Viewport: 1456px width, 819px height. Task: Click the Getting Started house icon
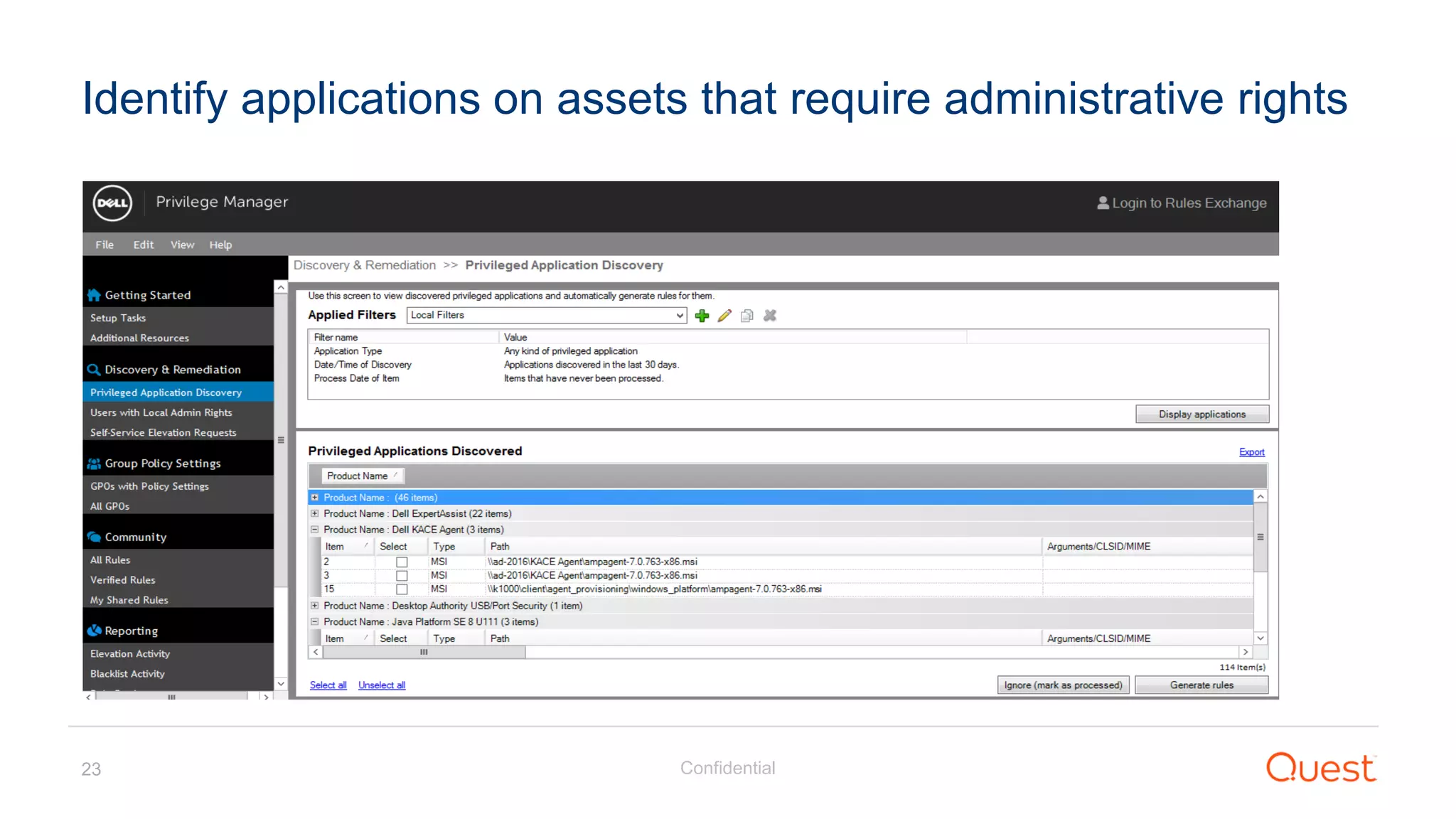94,295
